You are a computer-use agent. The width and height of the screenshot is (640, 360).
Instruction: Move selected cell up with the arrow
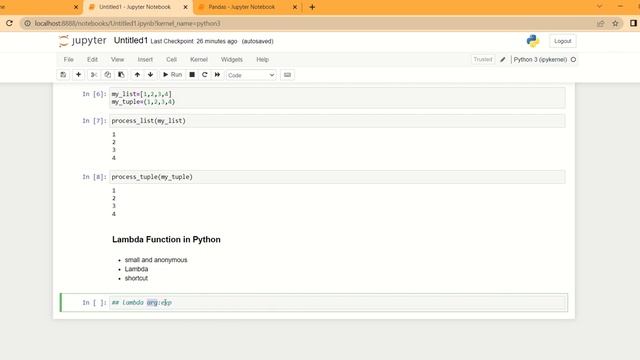pos(137,75)
